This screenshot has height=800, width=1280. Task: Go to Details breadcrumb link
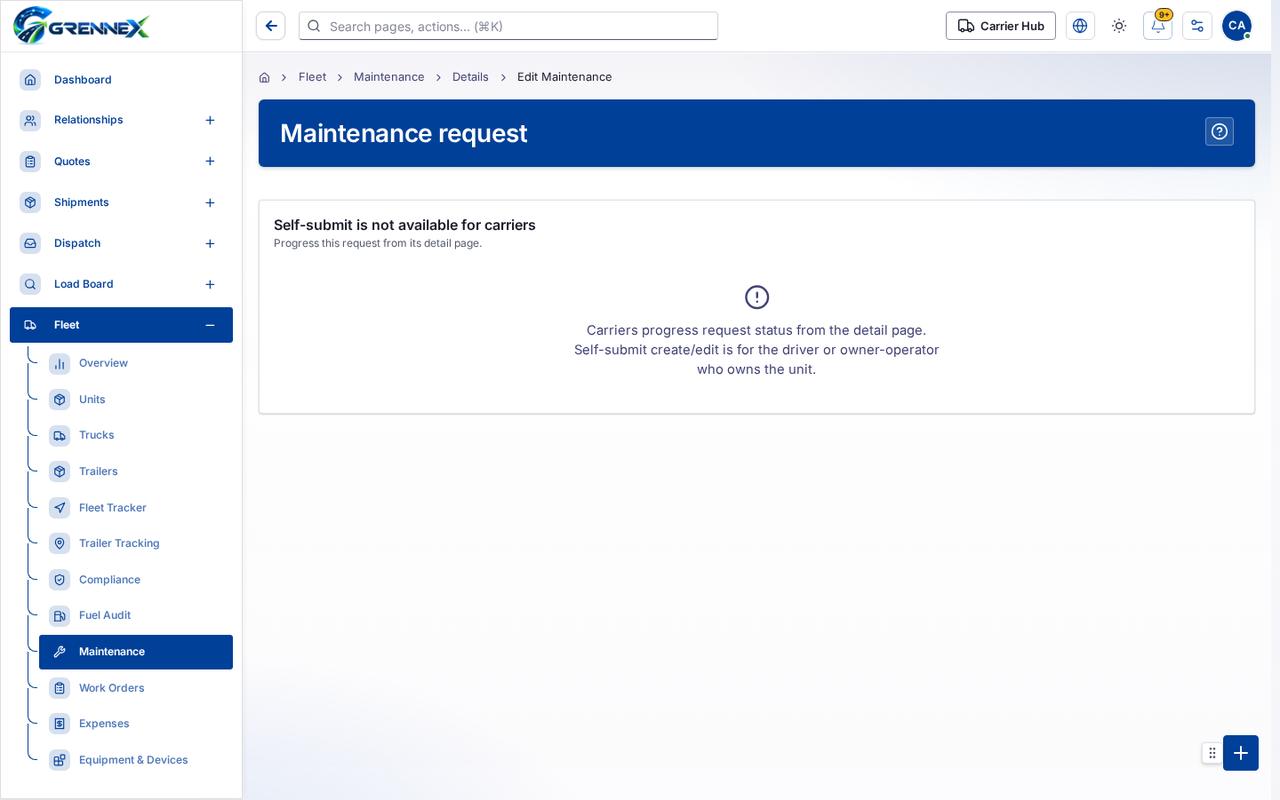click(470, 77)
